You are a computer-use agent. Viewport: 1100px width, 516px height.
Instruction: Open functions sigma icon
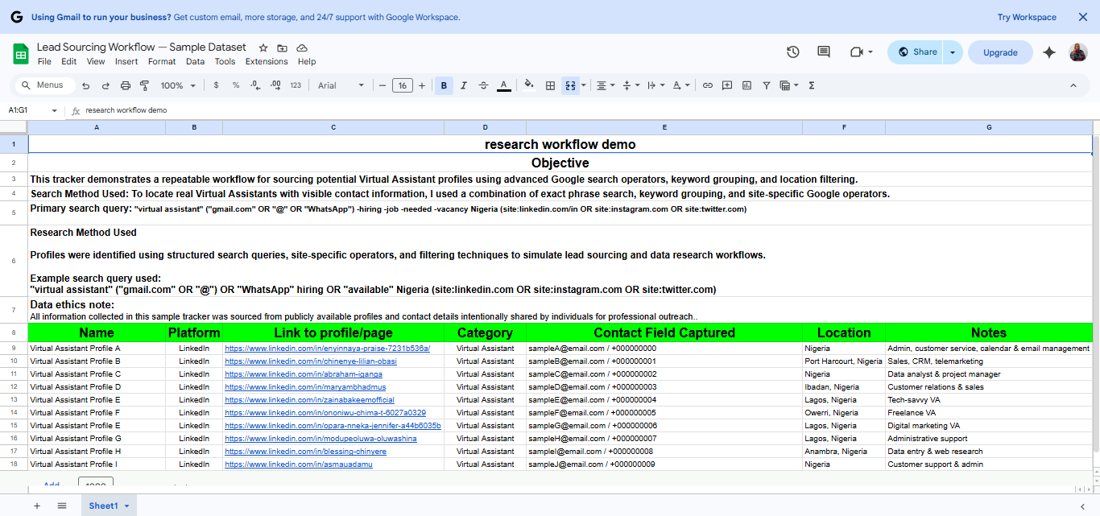812,86
